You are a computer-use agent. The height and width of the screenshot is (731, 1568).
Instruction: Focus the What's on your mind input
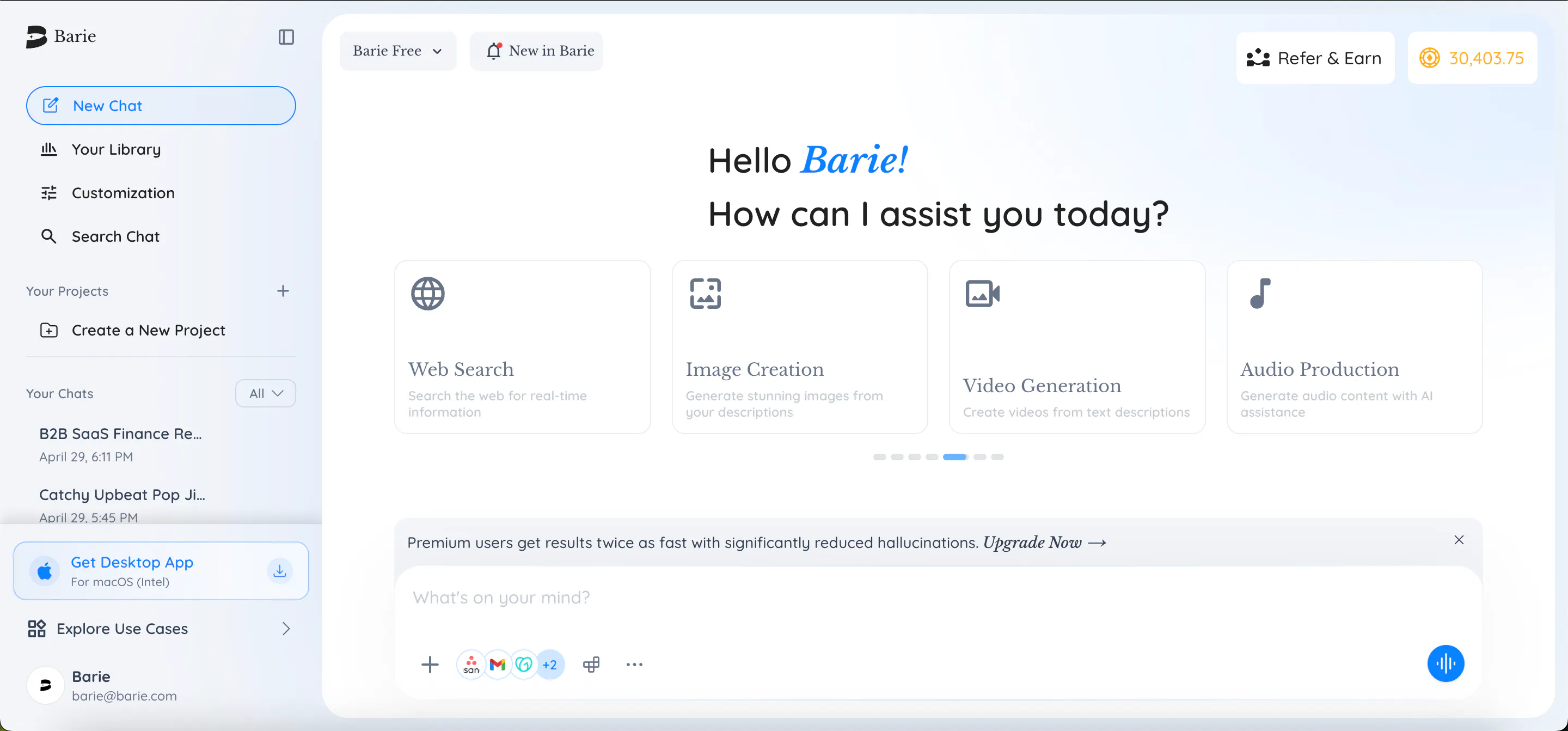938,598
